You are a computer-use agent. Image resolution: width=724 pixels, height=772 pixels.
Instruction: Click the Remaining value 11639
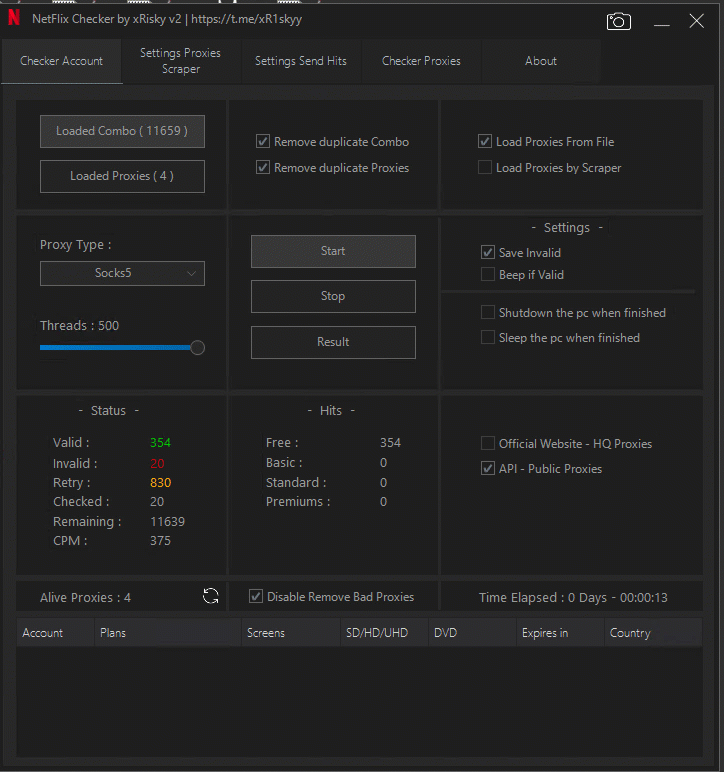[x=167, y=521]
